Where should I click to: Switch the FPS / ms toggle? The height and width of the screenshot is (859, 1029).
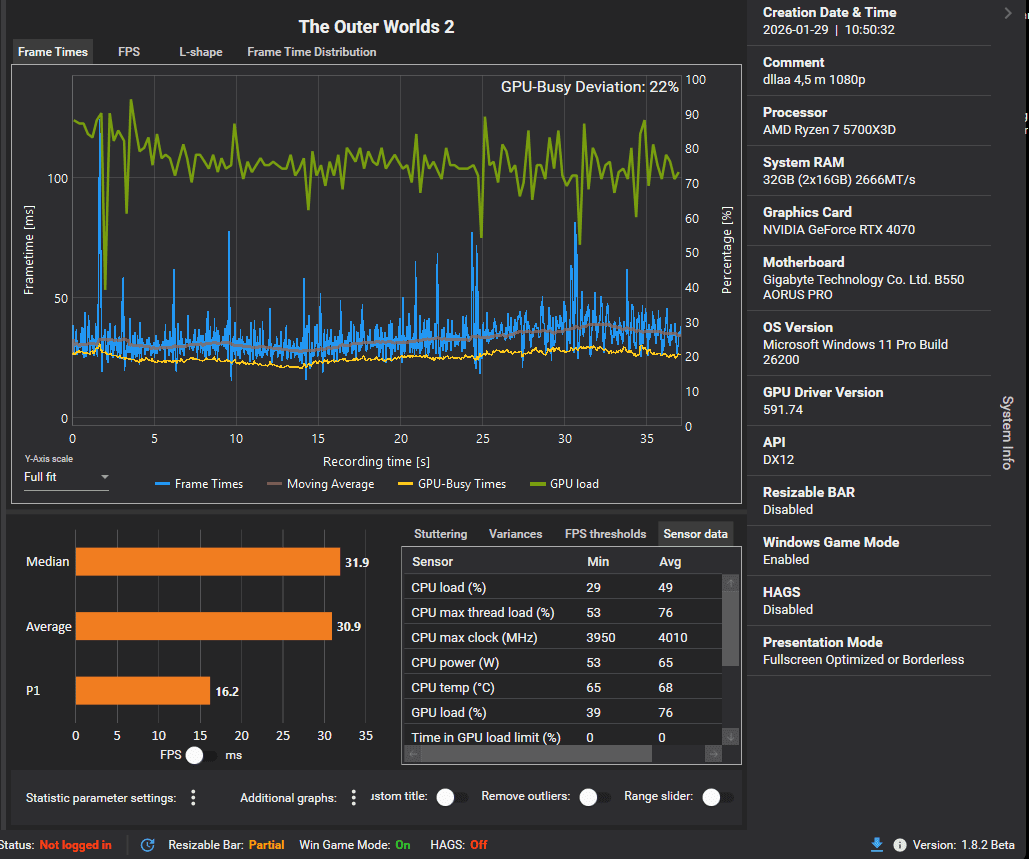click(x=202, y=755)
